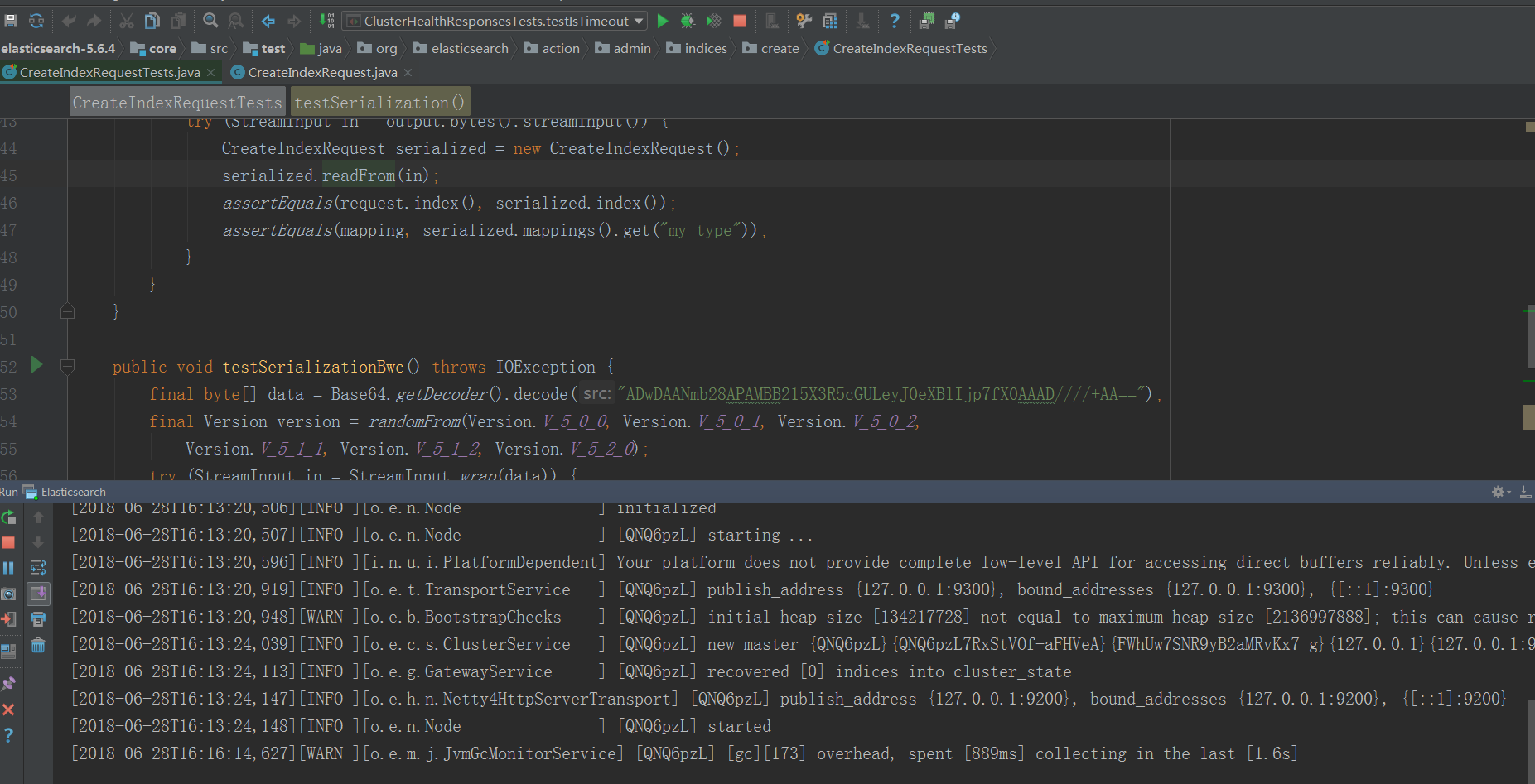Pause output in the Run panel
The height and width of the screenshot is (784, 1535).
(9, 568)
